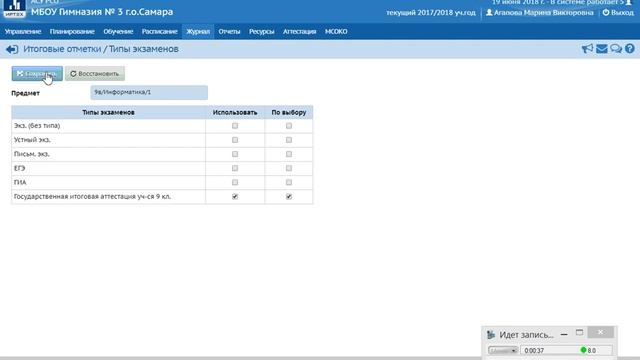Open the Расписание menu
The width and height of the screenshot is (640, 360).
click(160, 31)
